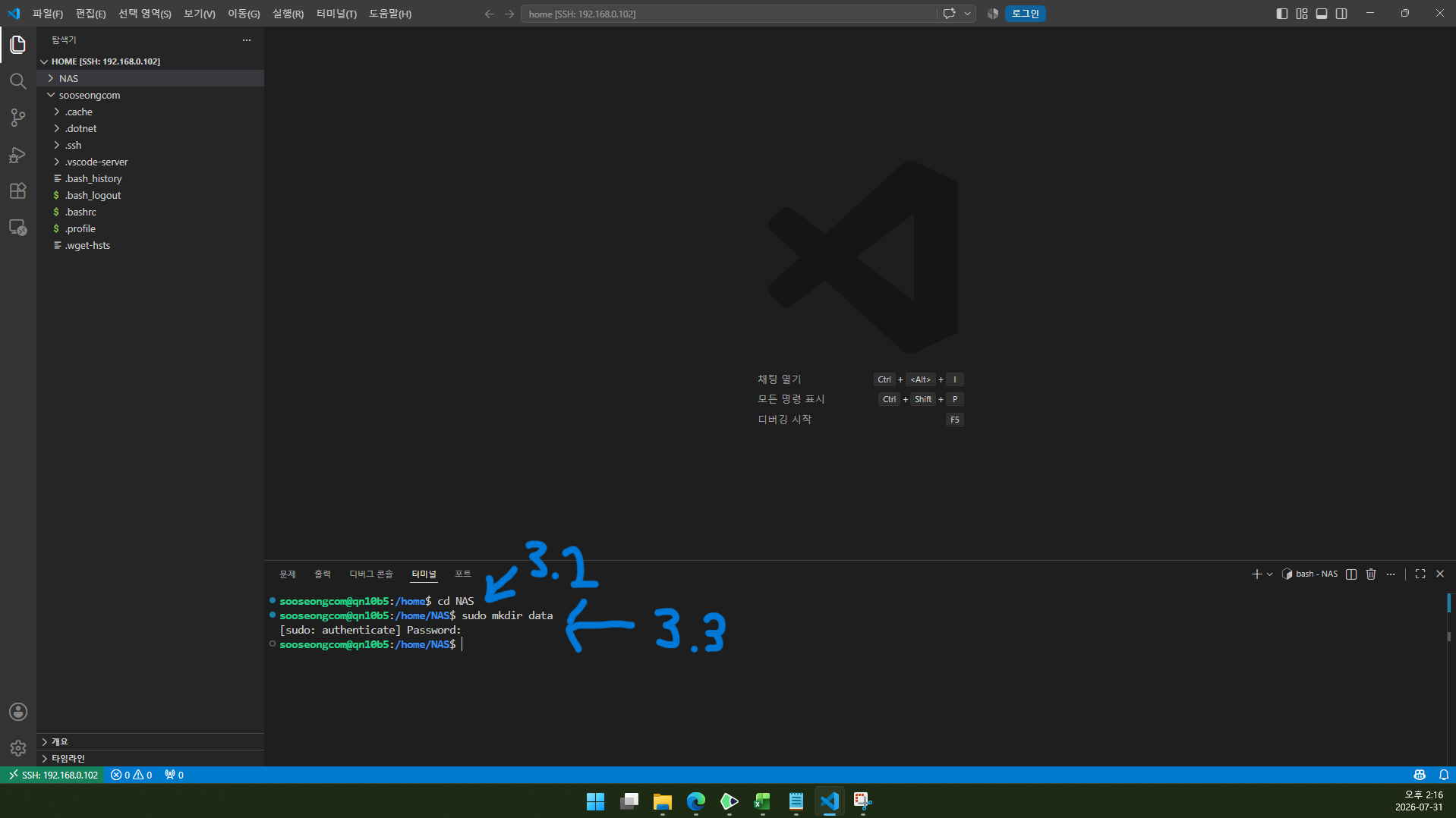Expand the NAS folder

(x=150, y=78)
